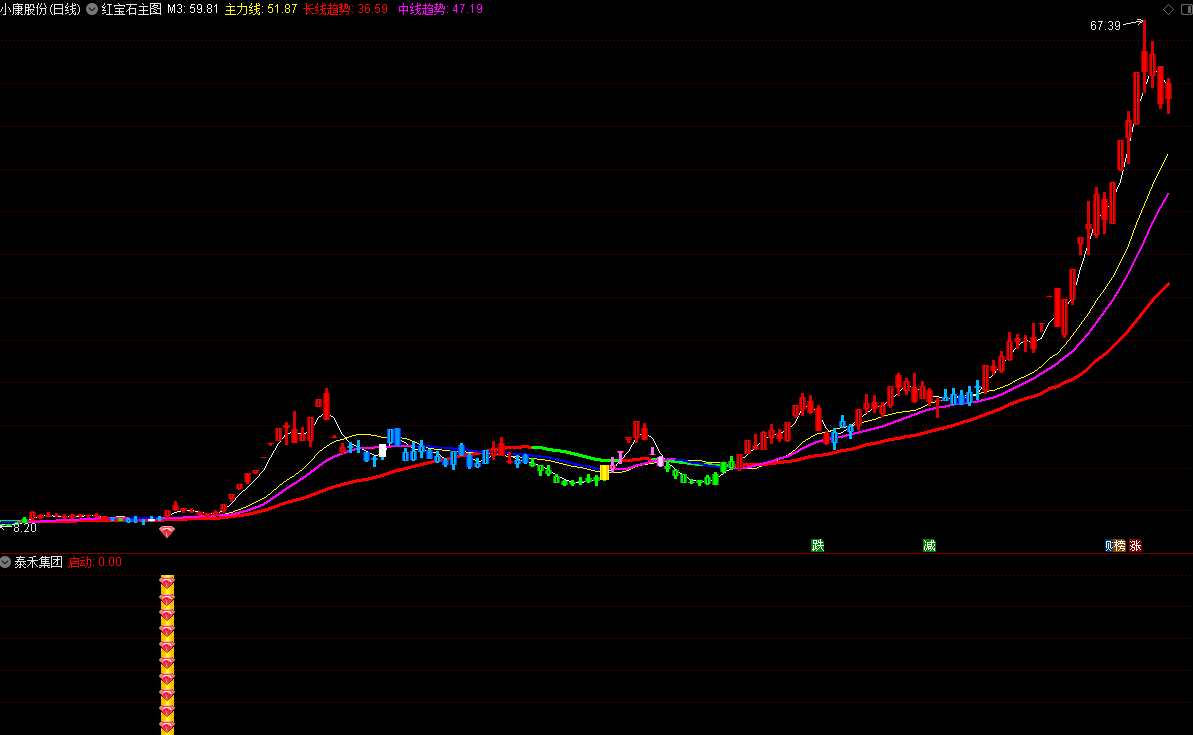
Task: Click the red gem signal below the main chart
Action: coord(167,531)
